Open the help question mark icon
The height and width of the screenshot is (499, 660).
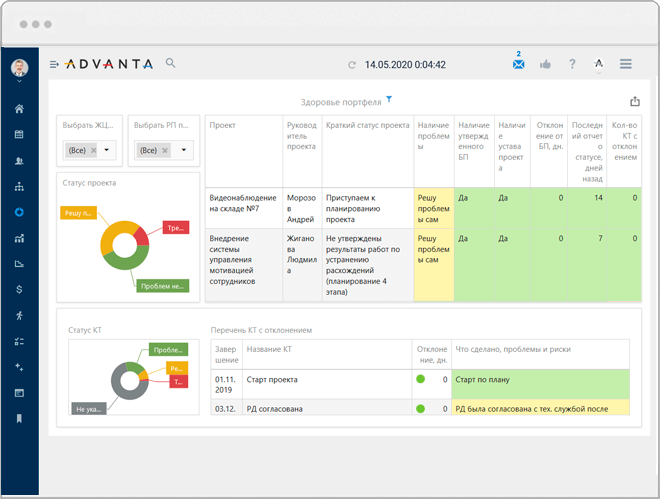(572, 64)
